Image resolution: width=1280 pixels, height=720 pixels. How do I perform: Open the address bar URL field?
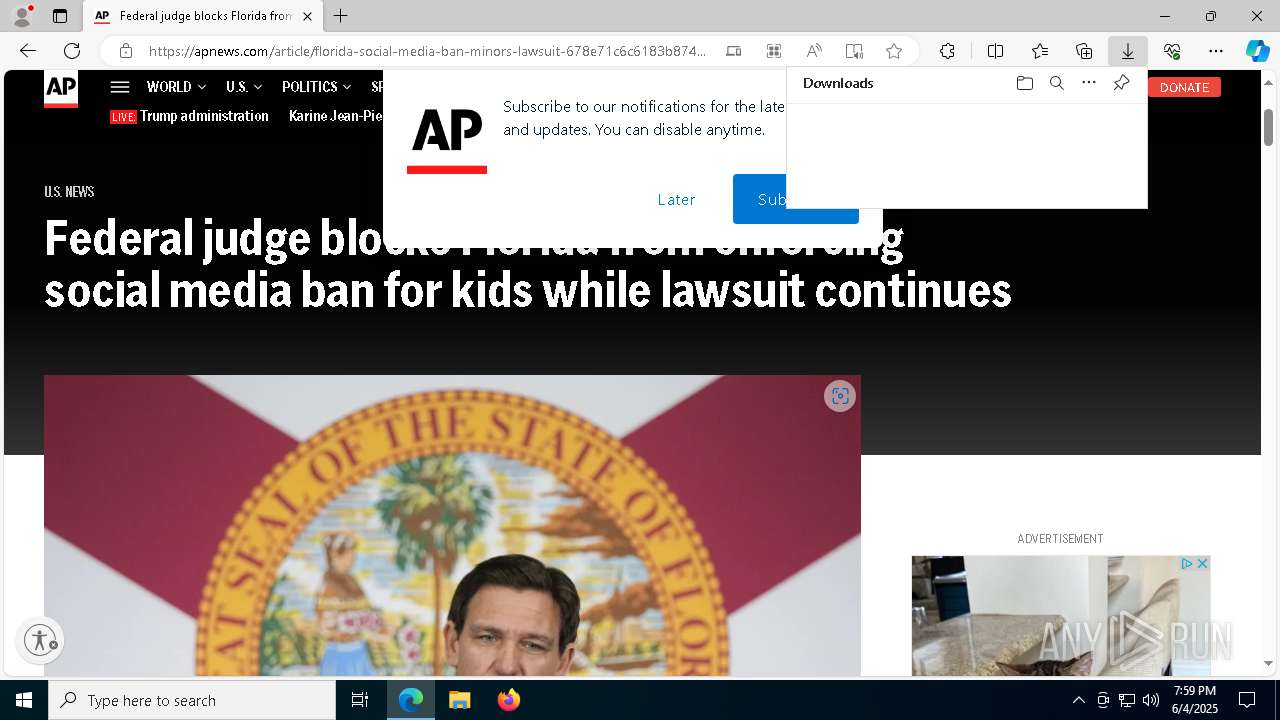pyautogui.click(x=427, y=51)
